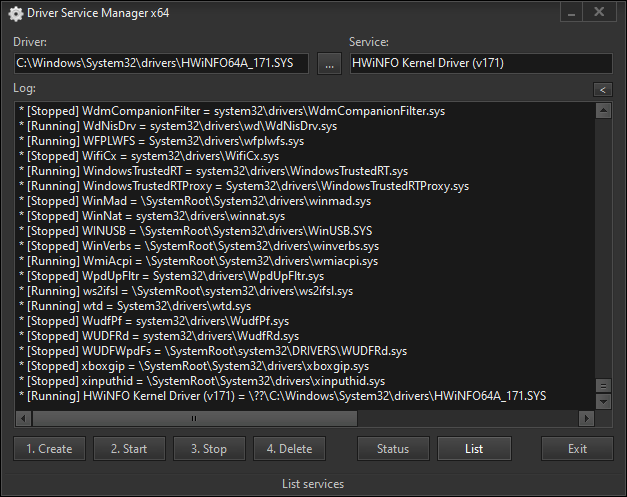The width and height of the screenshot is (627, 497).
Task: Click the window title 'Driver Service Manager x64'
Action: click(98, 13)
